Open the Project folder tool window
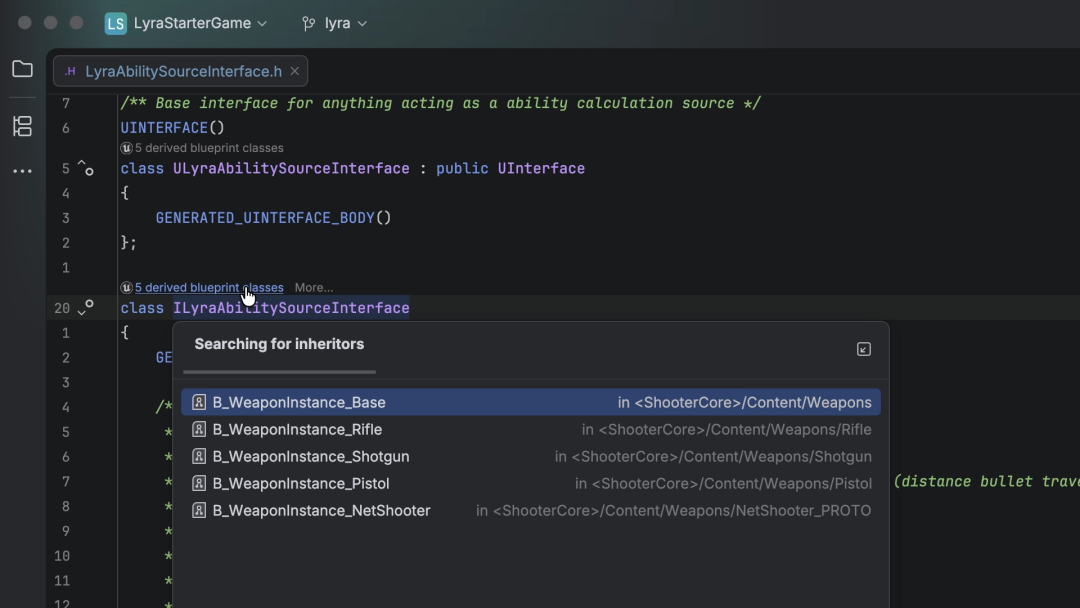This screenshot has height=608, width=1080. [x=22, y=69]
